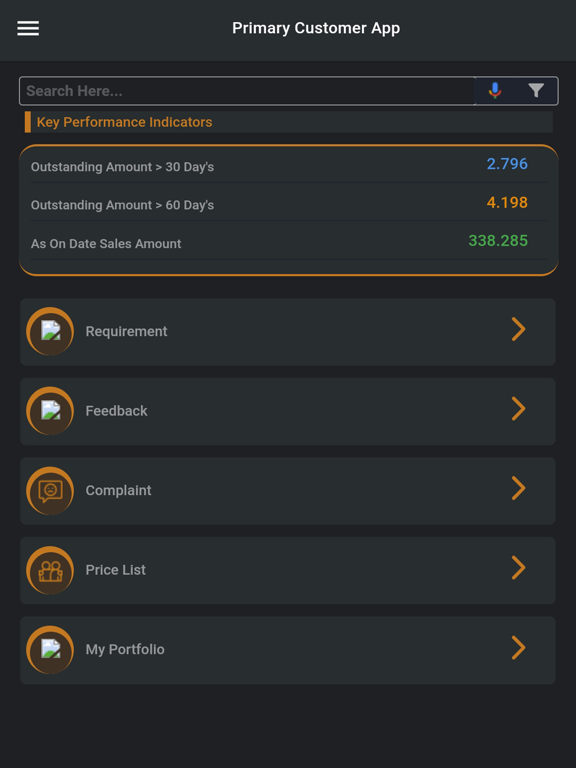Click the My Portfolio text label

click(x=125, y=649)
